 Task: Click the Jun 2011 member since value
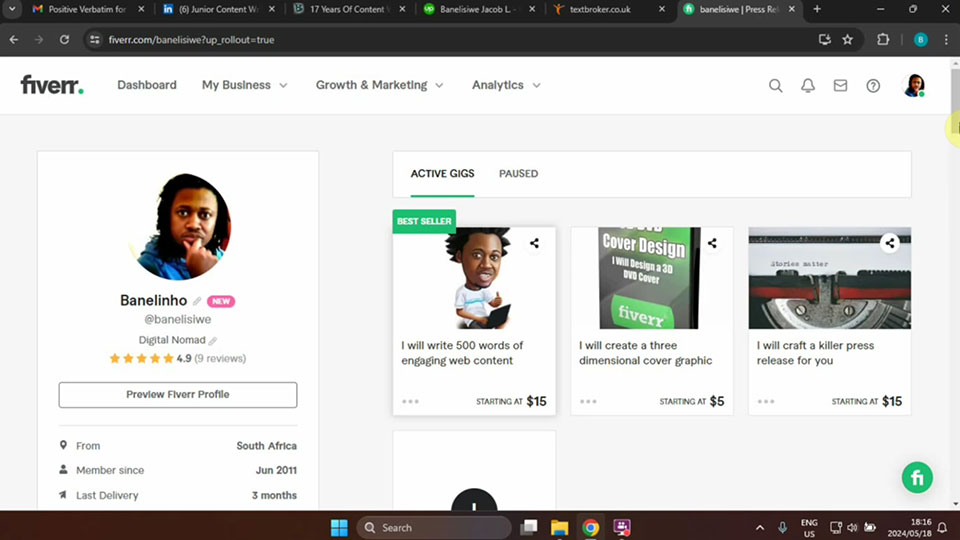tap(276, 470)
